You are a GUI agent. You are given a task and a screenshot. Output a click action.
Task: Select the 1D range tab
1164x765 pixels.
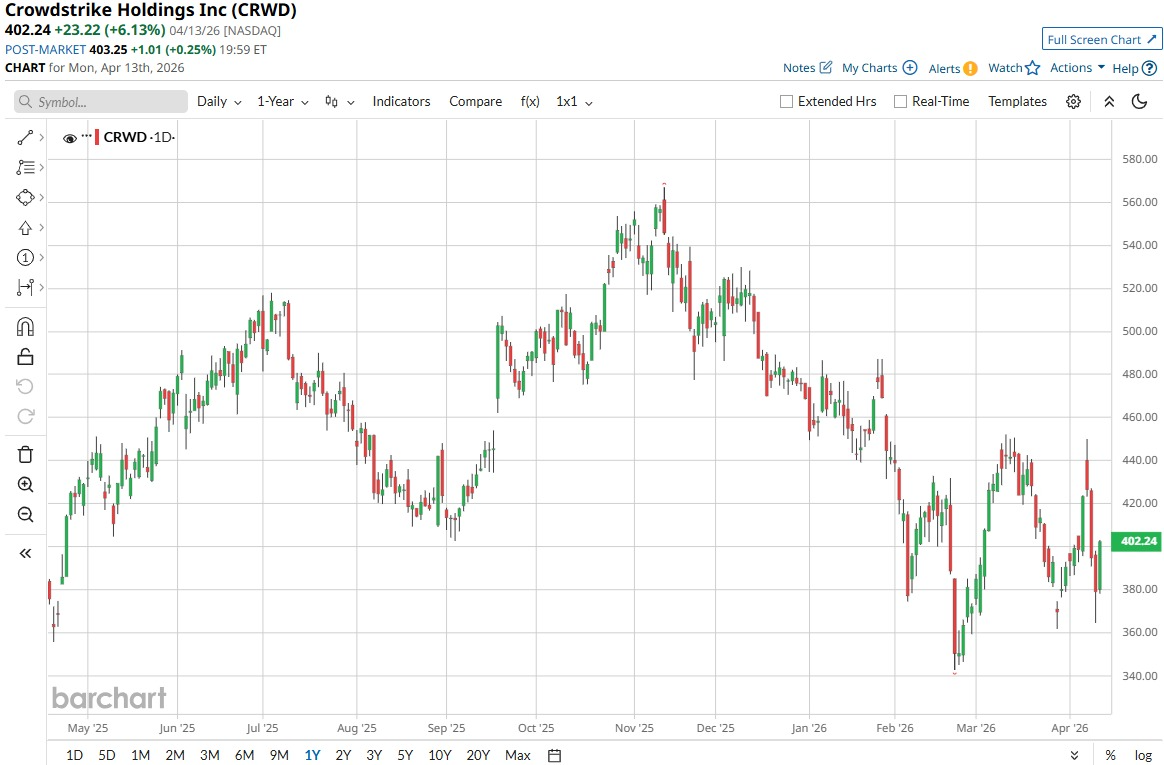74,755
